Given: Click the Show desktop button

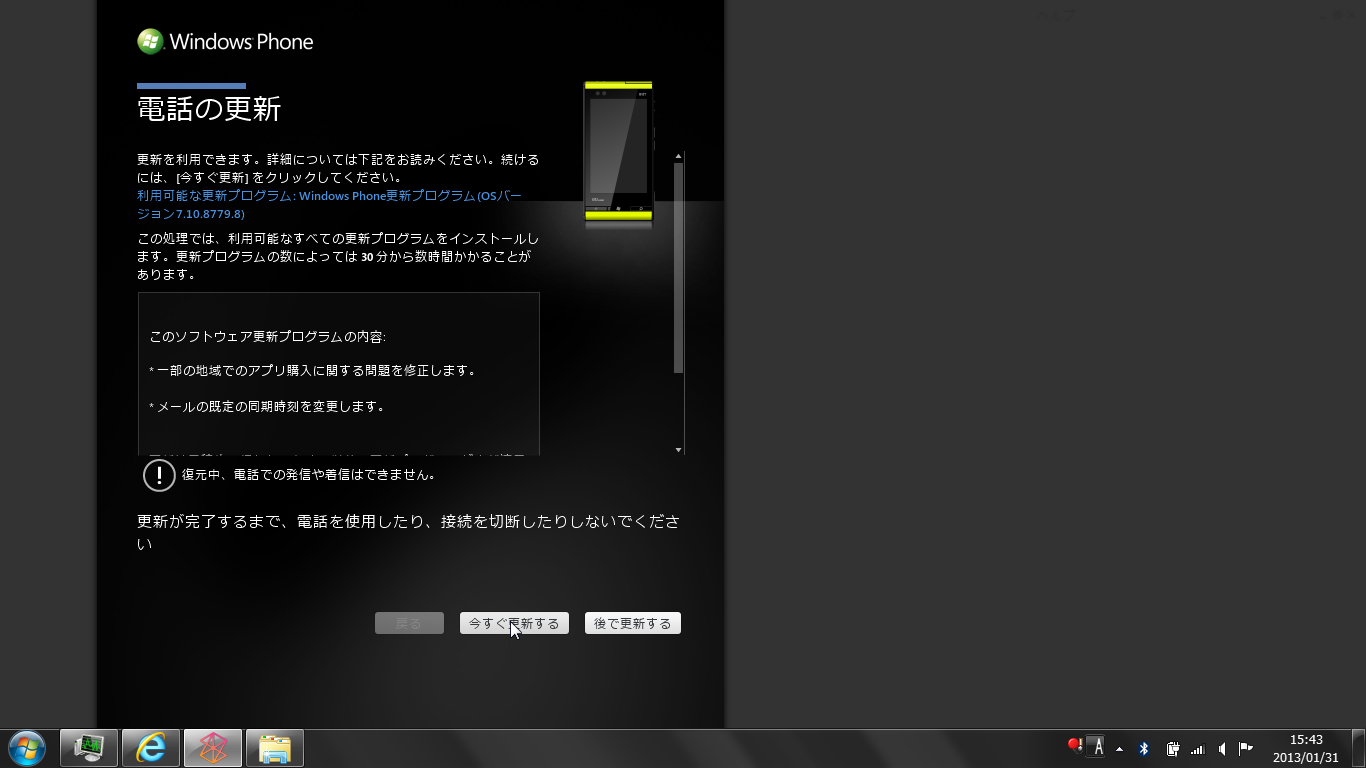Looking at the screenshot, I should click(x=1358, y=748).
